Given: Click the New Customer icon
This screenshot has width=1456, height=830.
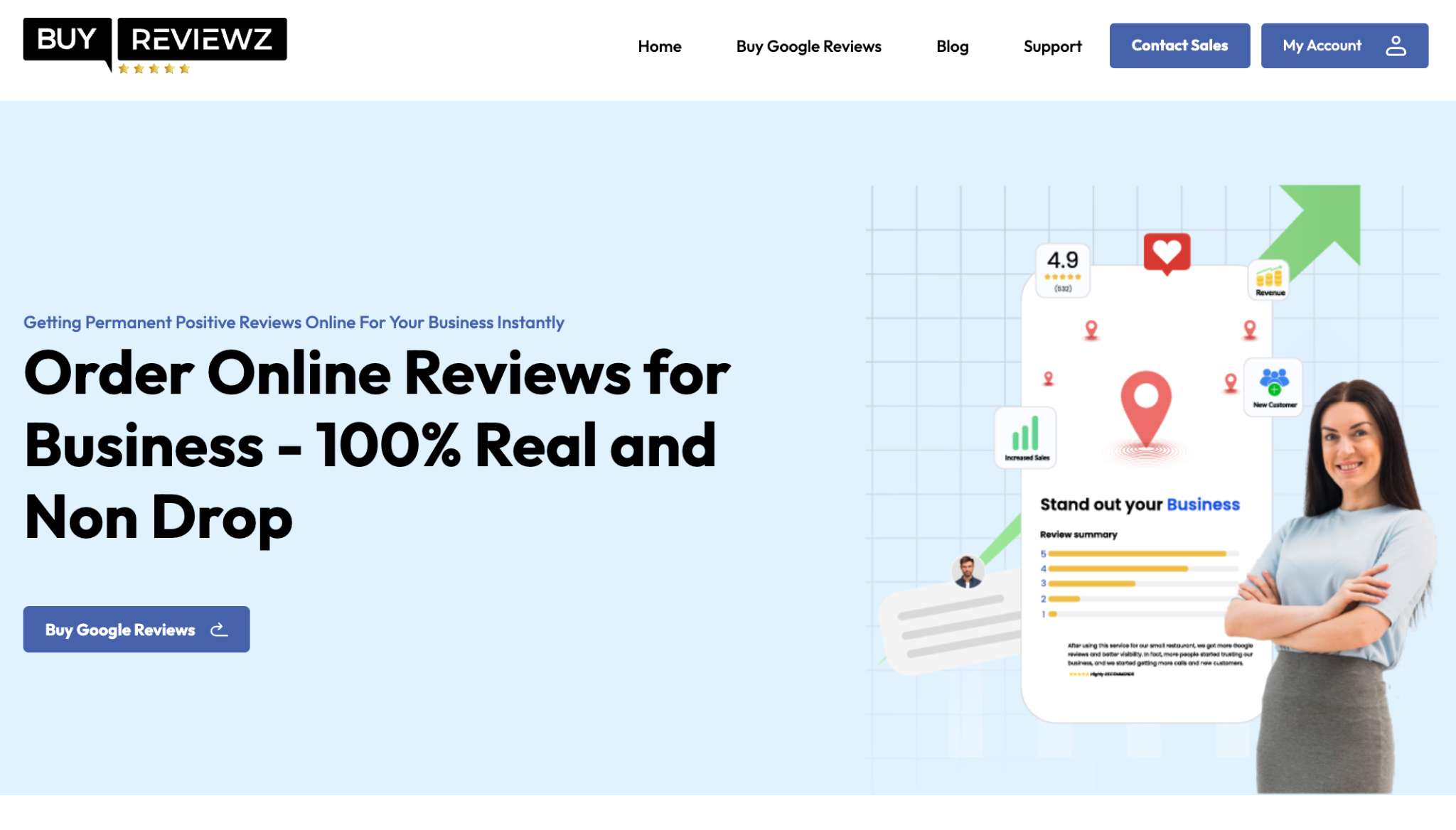Looking at the screenshot, I should click(x=1274, y=387).
